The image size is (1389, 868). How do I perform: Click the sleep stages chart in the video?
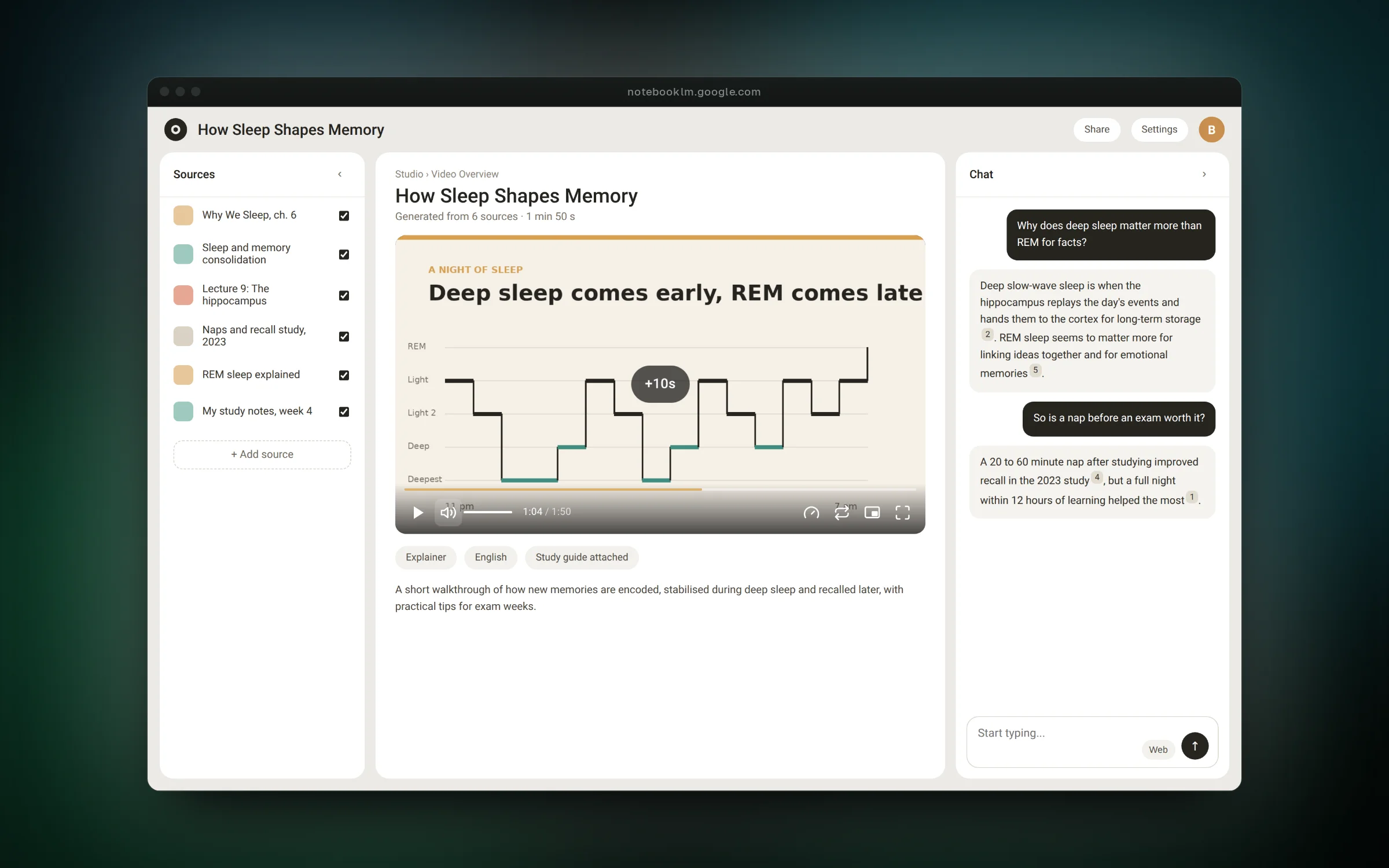point(638,413)
